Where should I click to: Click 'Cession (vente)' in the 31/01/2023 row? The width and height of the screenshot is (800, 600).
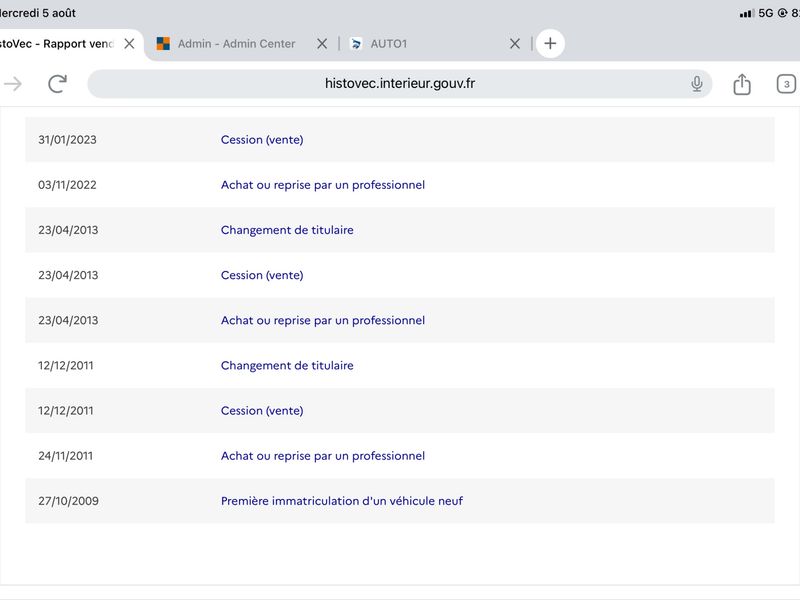point(262,140)
